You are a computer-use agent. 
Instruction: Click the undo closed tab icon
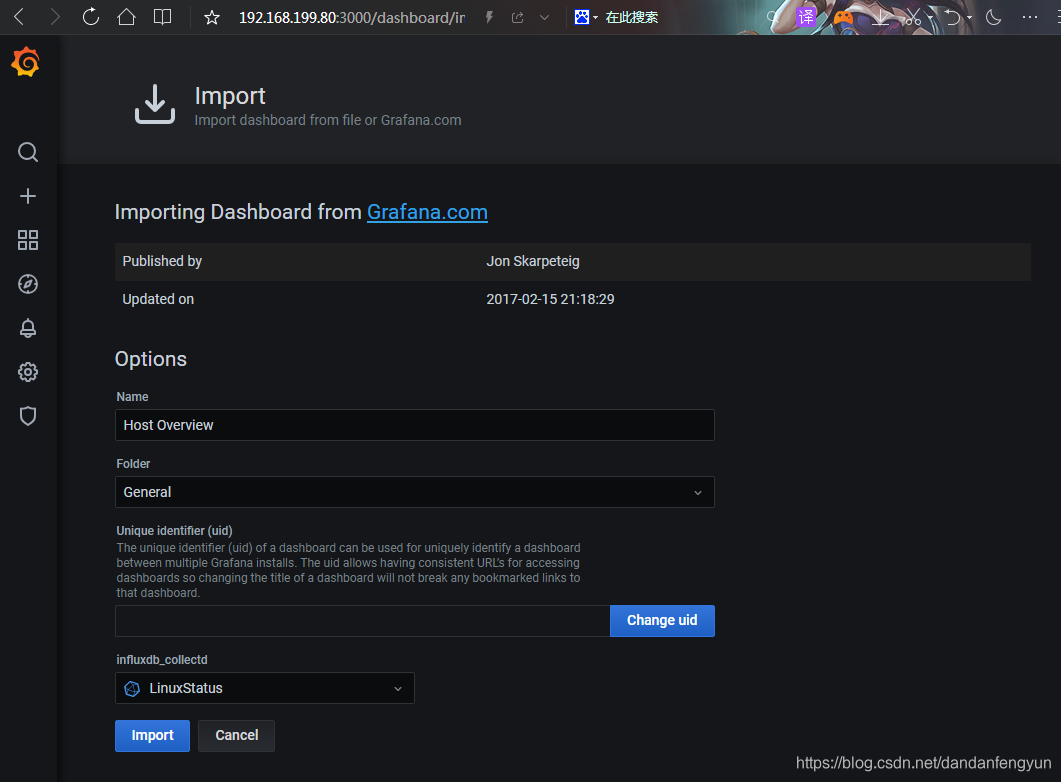coord(953,17)
